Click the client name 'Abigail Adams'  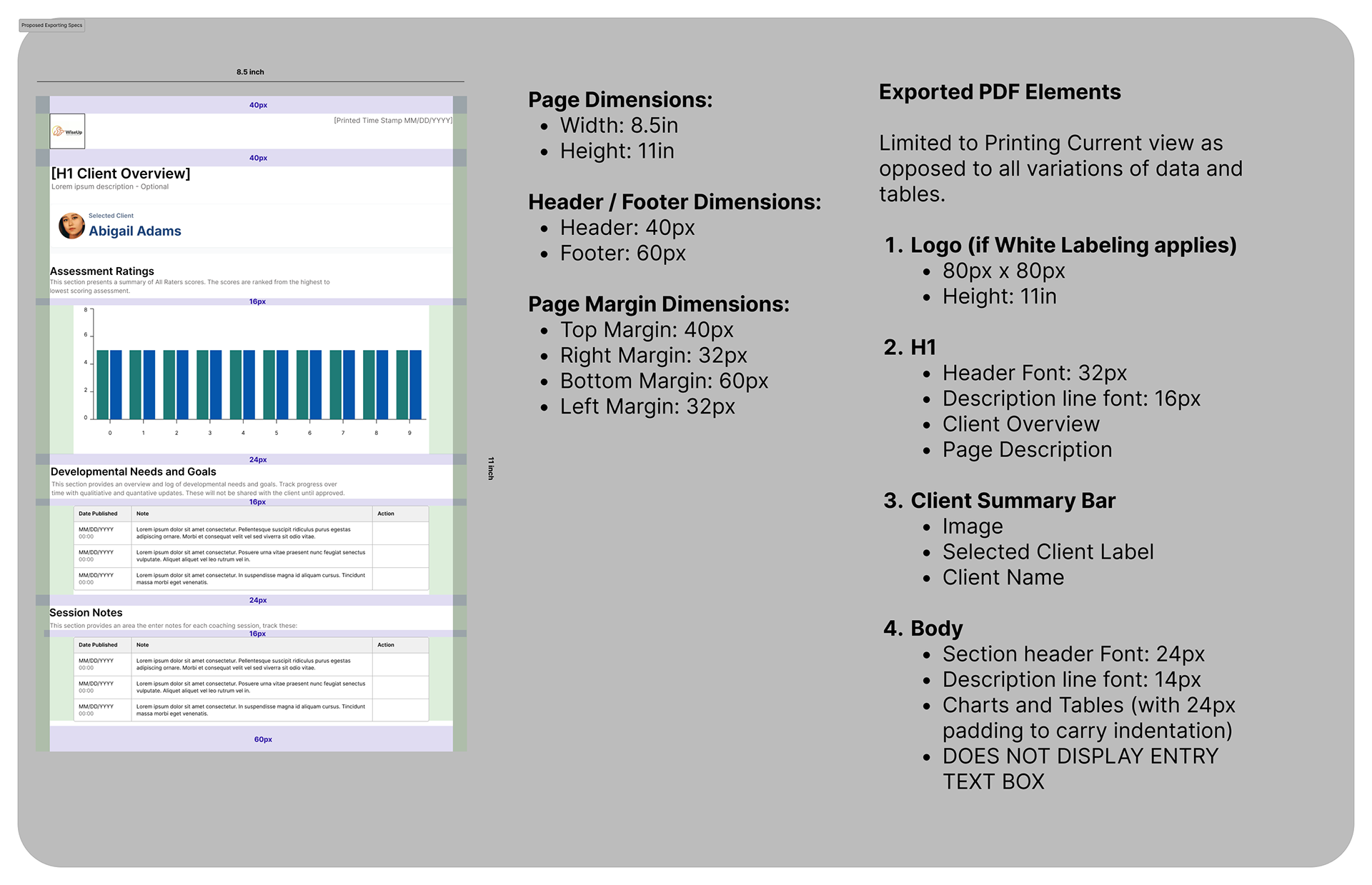135,231
